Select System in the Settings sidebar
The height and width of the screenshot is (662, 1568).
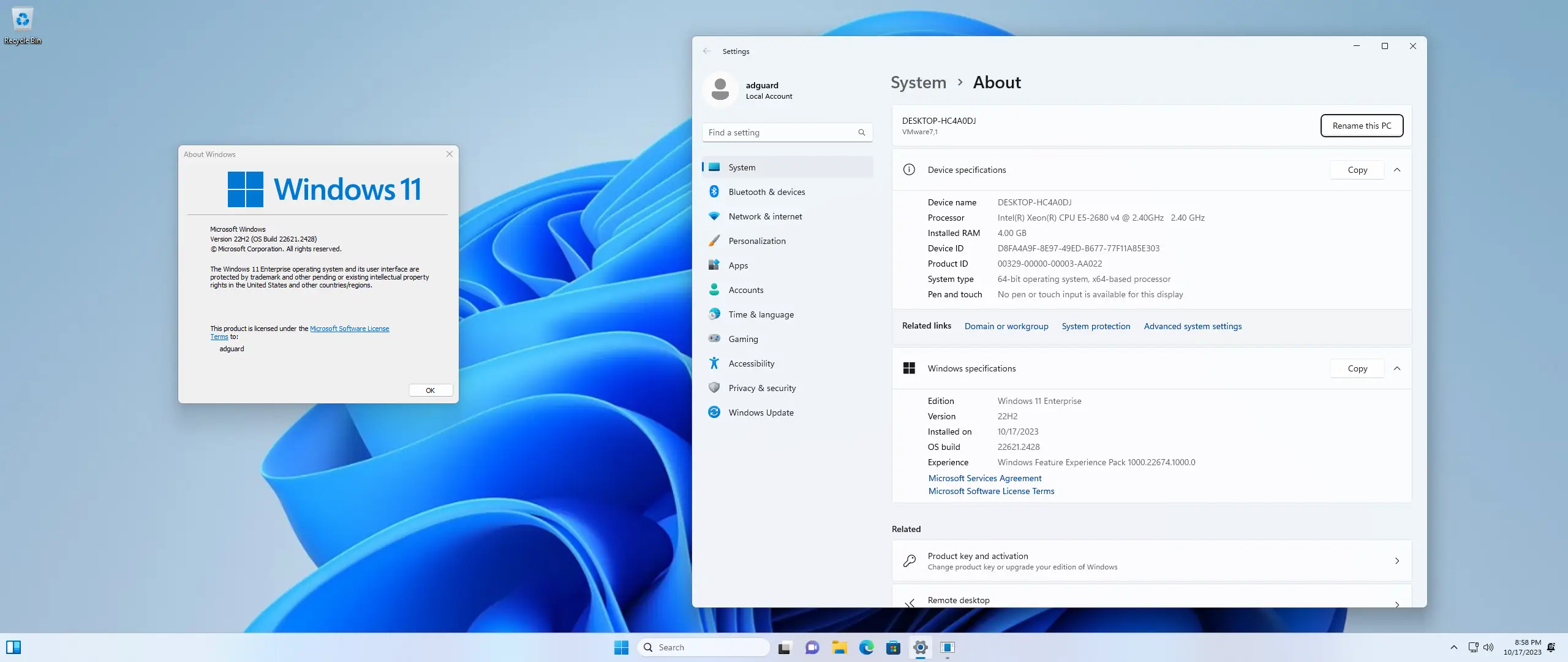point(742,167)
